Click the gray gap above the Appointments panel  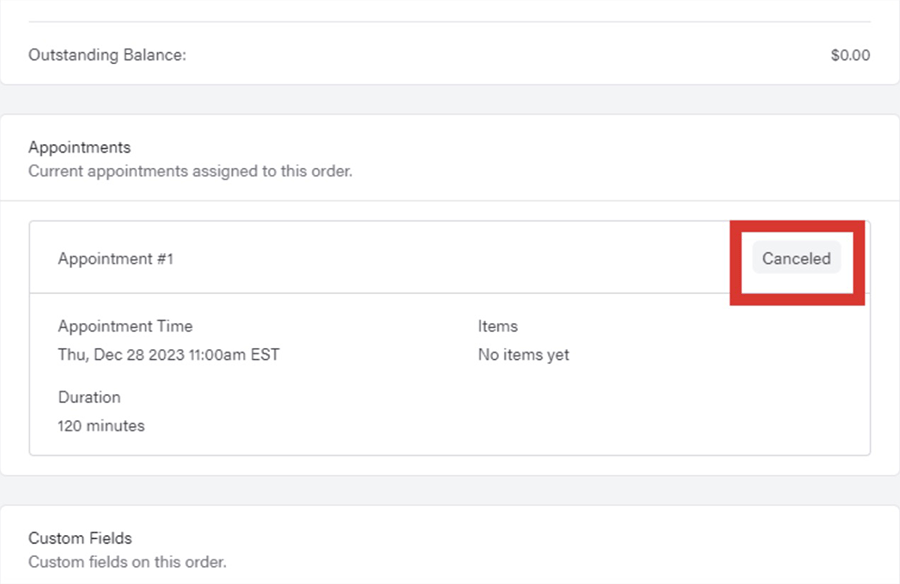click(450, 99)
